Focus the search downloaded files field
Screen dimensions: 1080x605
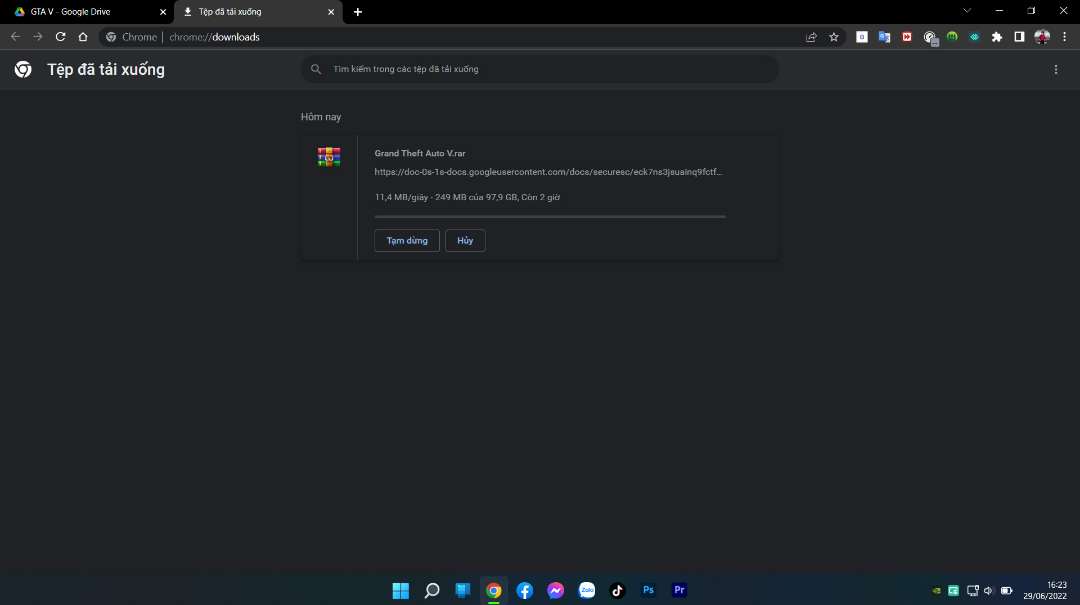(x=540, y=69)
